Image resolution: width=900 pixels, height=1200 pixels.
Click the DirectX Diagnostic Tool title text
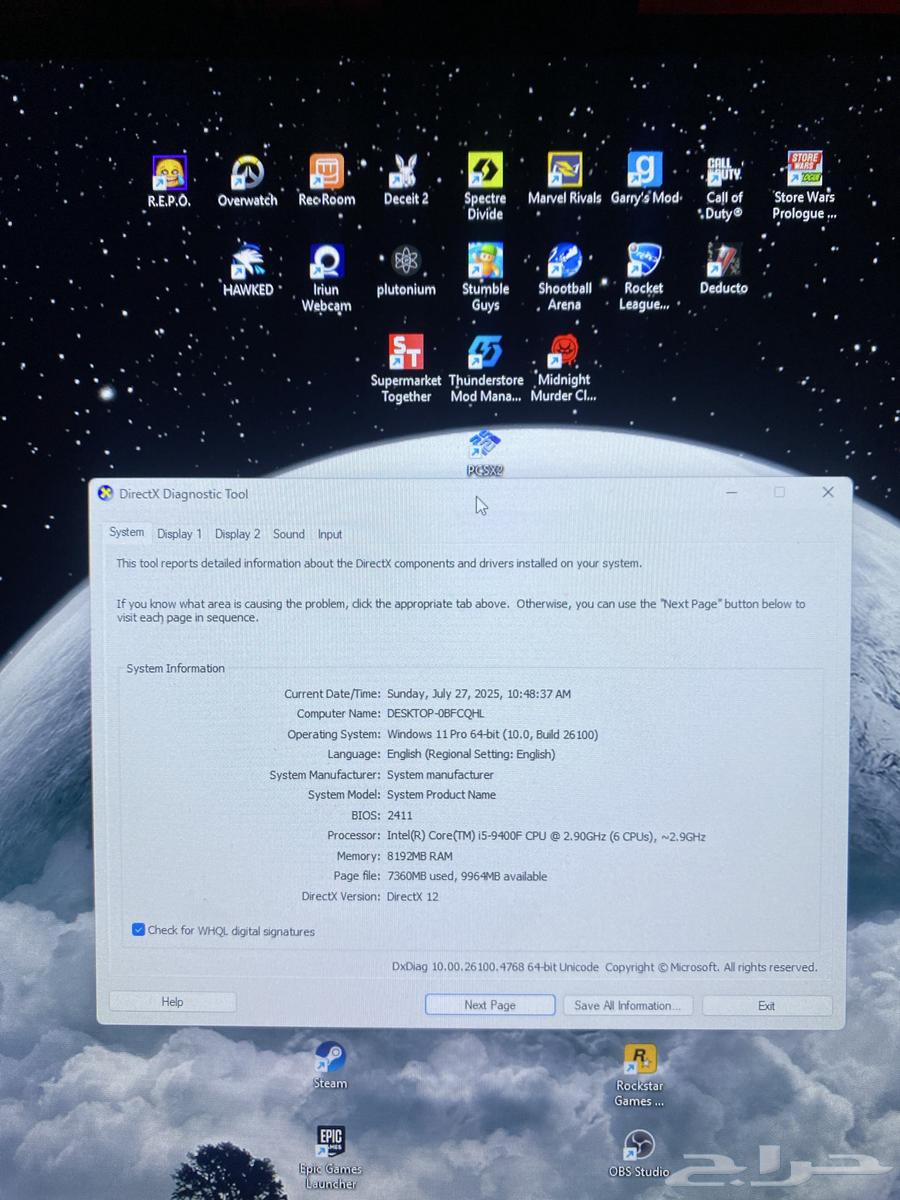point(184,493)
